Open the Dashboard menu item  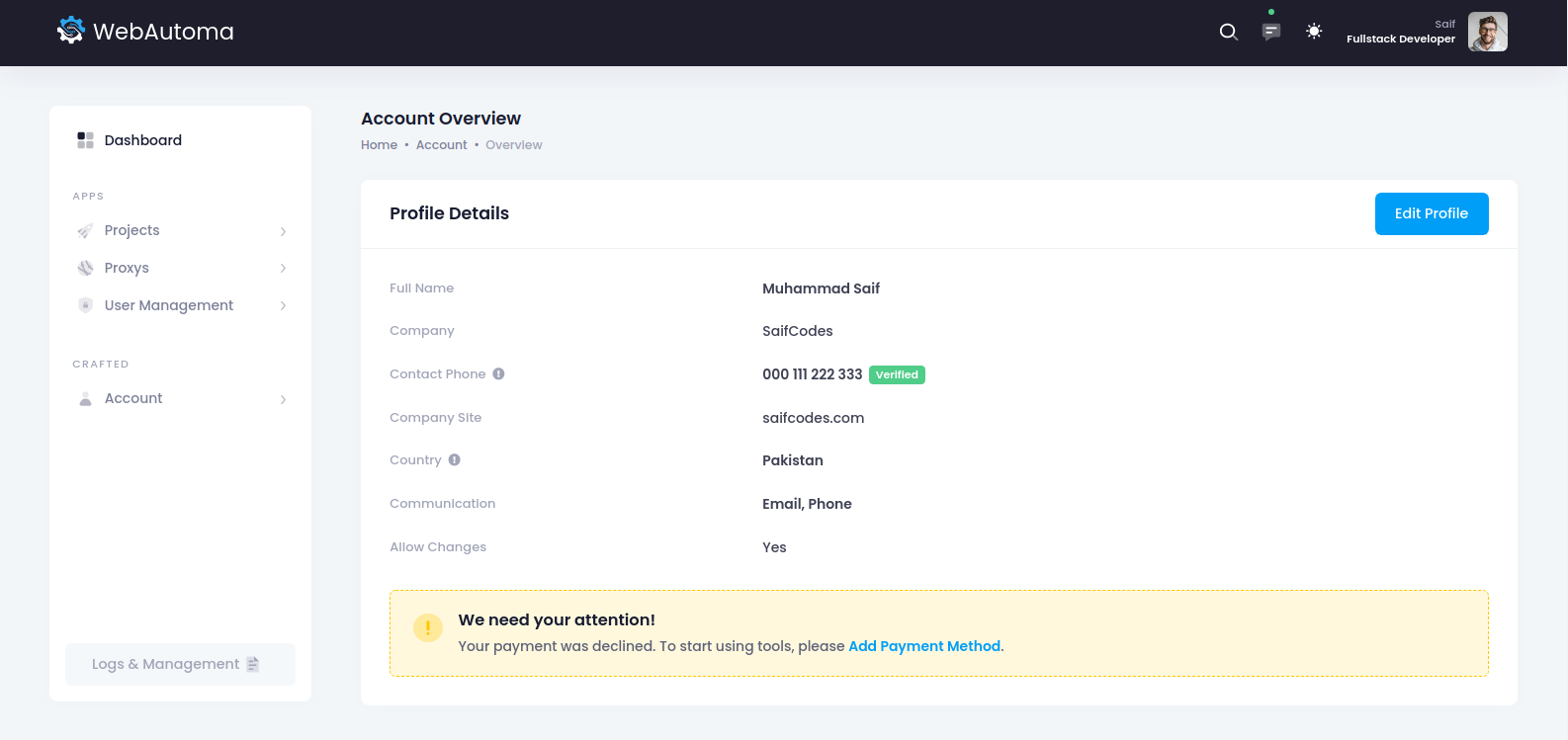coord(143,140)
